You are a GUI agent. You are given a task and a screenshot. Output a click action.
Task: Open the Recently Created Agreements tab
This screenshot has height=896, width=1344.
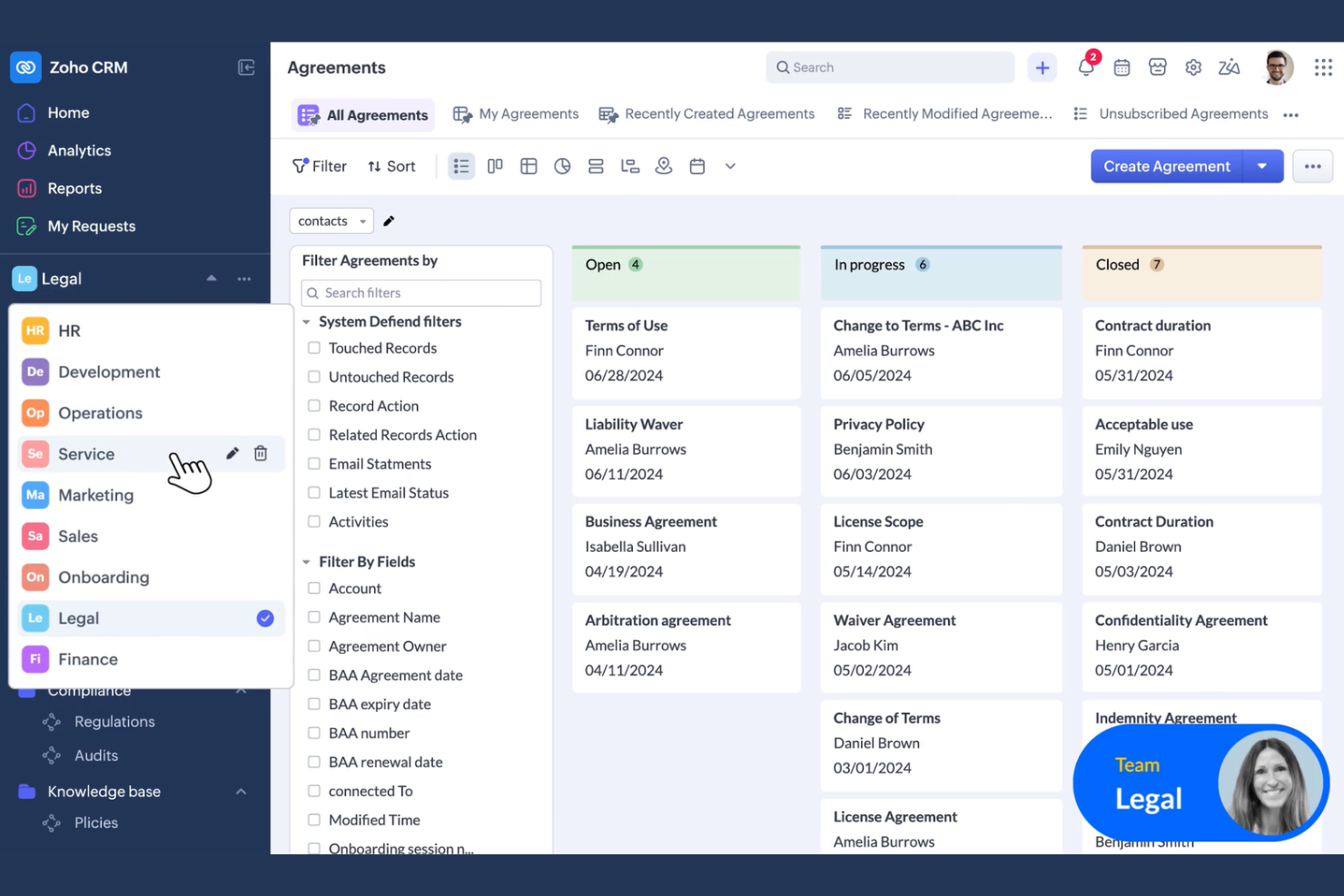[707, 113]
